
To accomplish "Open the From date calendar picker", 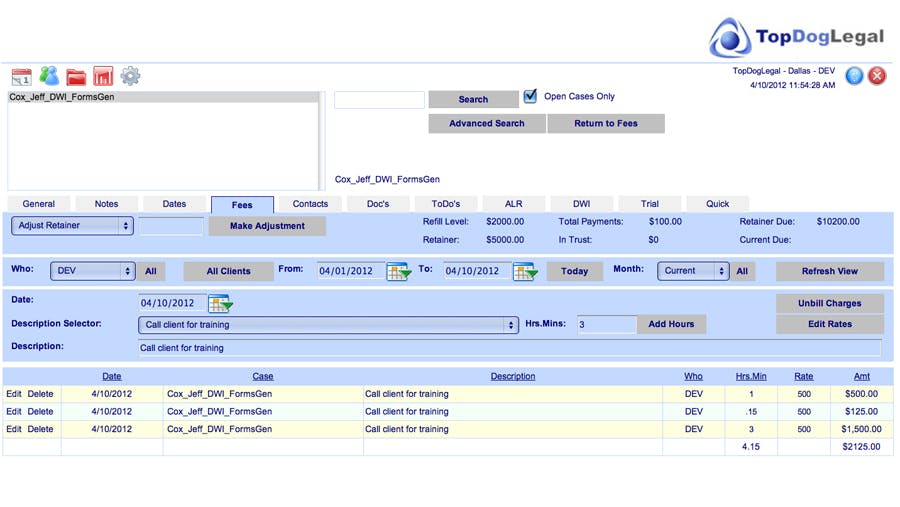I will pos(398,271).
